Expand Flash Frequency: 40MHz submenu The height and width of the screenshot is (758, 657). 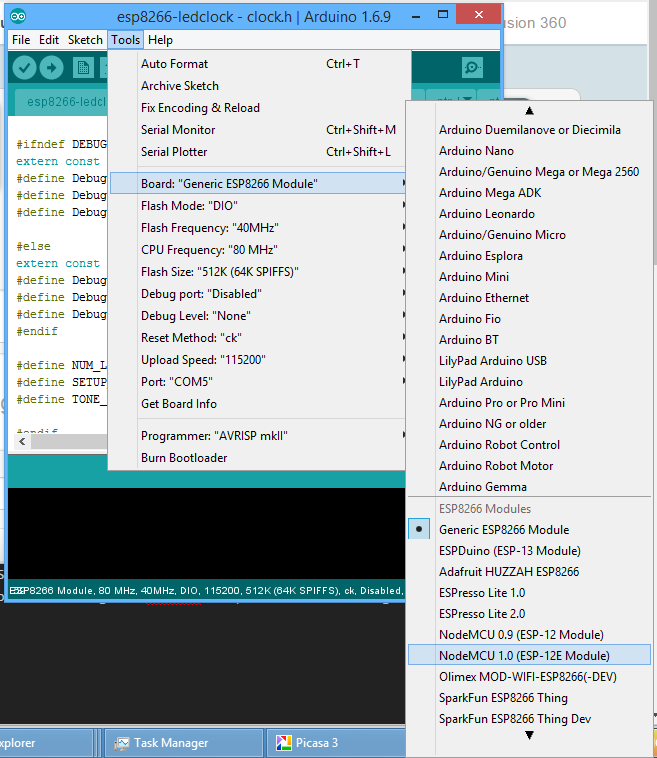[x=258, y=228]
